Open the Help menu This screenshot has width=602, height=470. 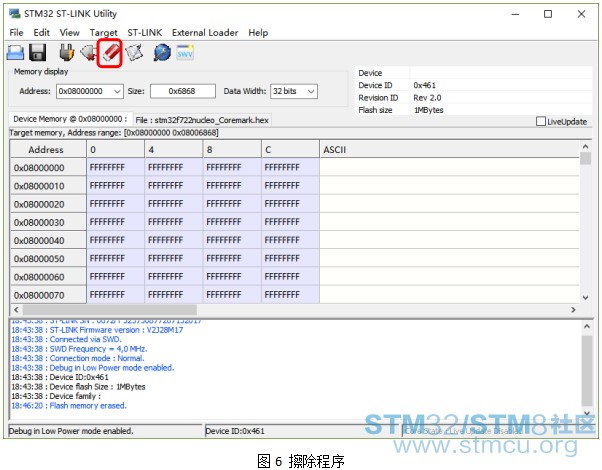point(258,33)
